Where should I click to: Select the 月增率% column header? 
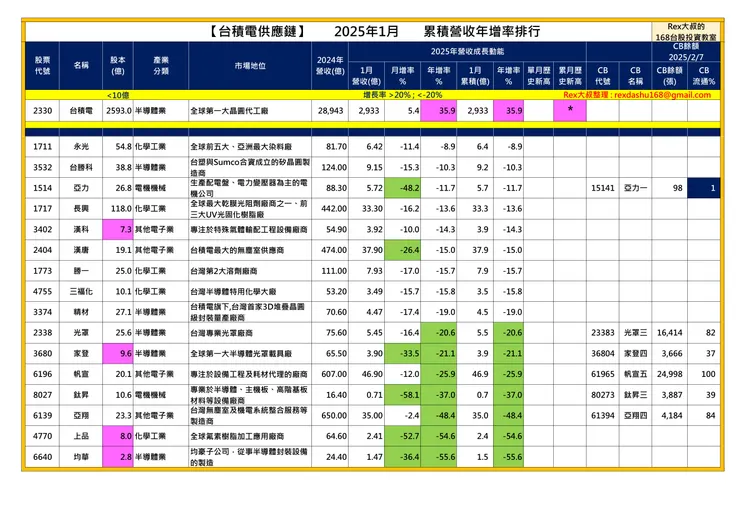[403, 76]
